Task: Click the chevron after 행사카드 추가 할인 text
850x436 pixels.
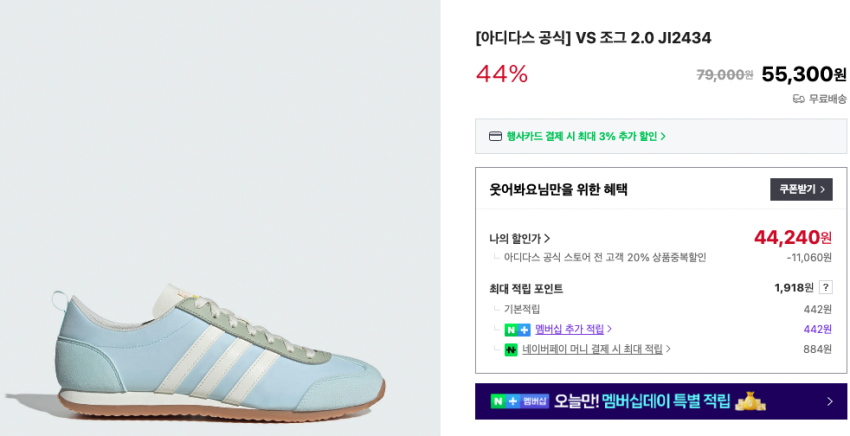Action: pyautogui.click(x=663, y=136)
